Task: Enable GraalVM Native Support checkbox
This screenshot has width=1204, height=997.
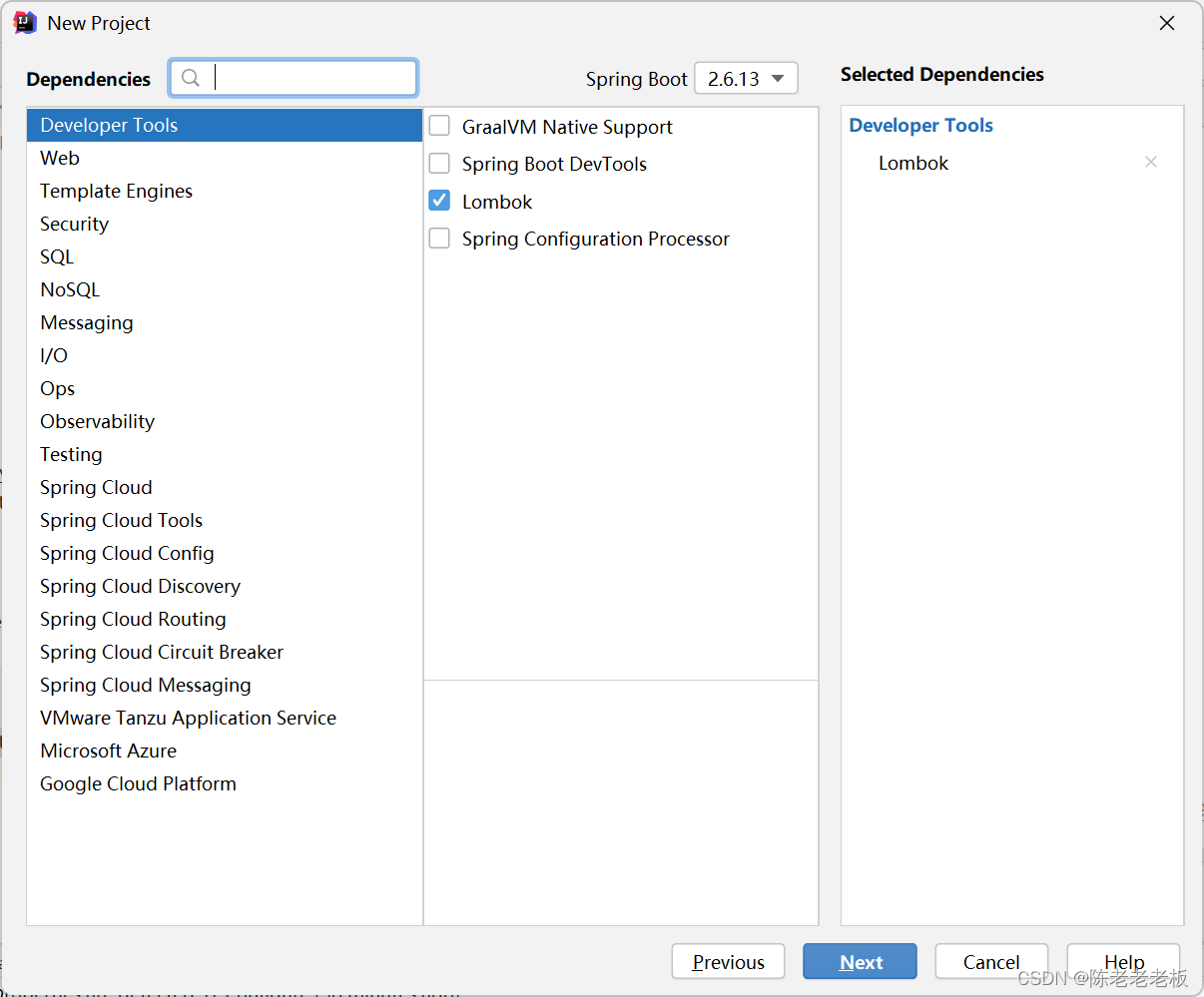Action: [x=439, y=126]
